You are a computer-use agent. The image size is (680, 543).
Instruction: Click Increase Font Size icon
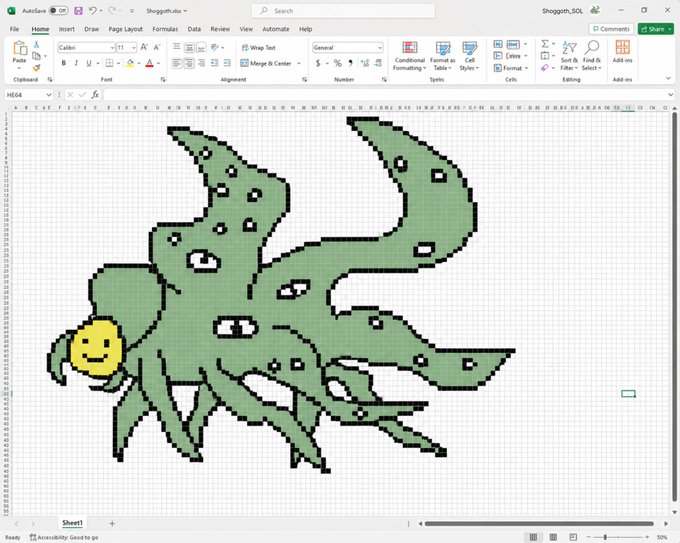tap(144, 47)
